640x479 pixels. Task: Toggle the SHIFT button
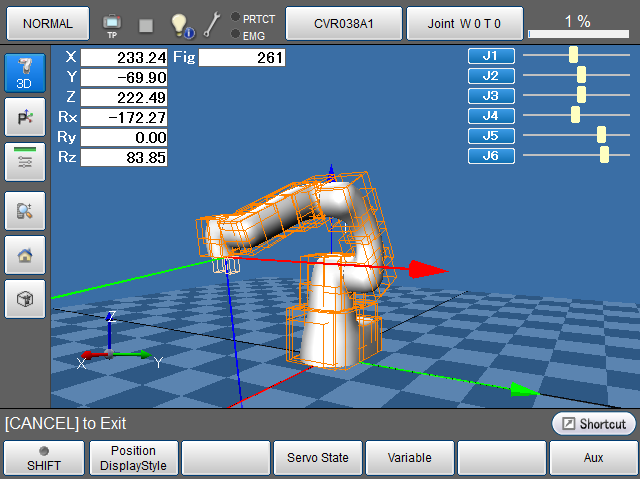coord(43,457)
